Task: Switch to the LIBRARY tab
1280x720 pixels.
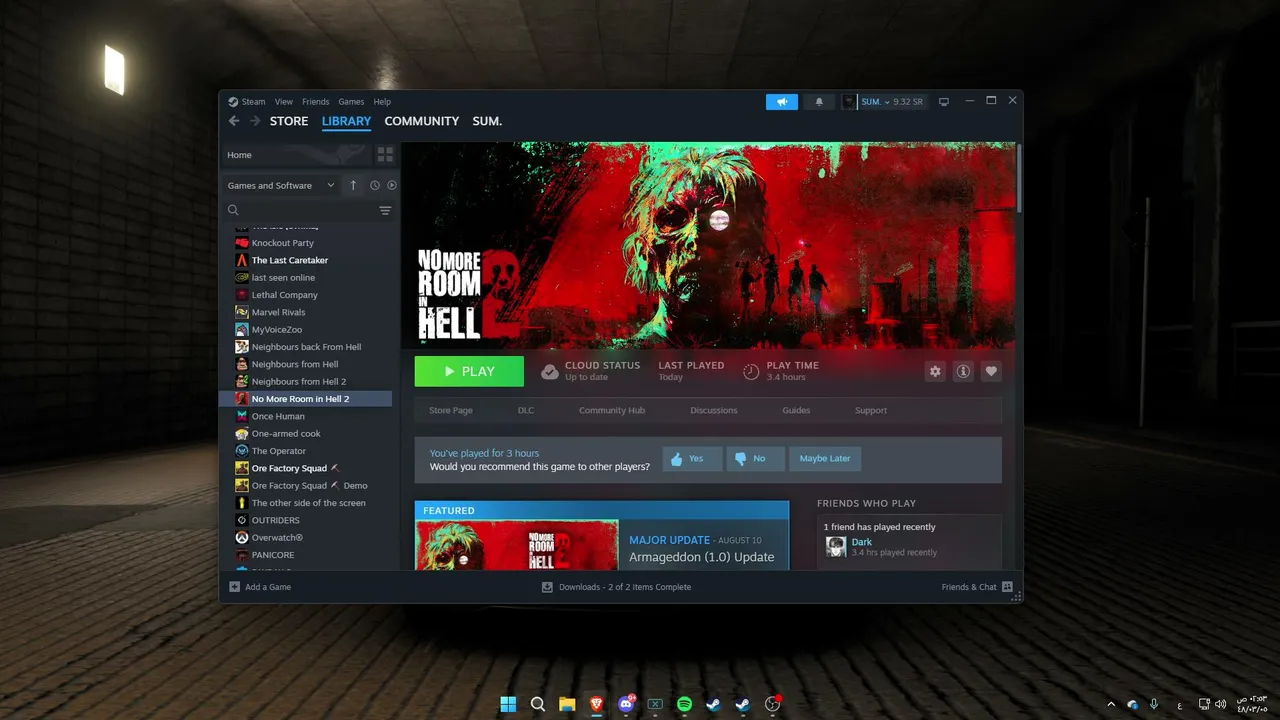Action: click(x=346, y=121)
